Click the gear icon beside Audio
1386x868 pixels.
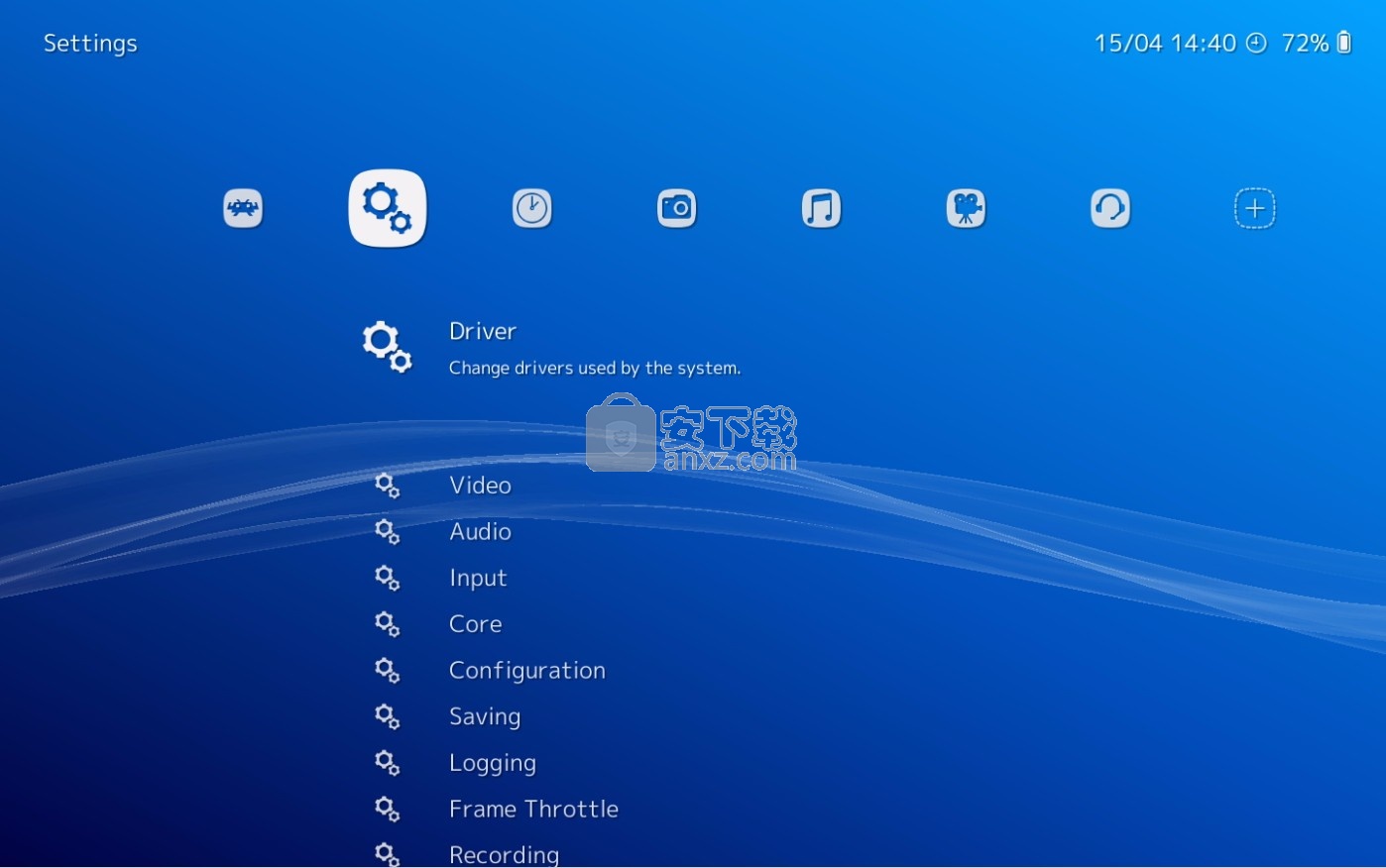coord(387,532)
